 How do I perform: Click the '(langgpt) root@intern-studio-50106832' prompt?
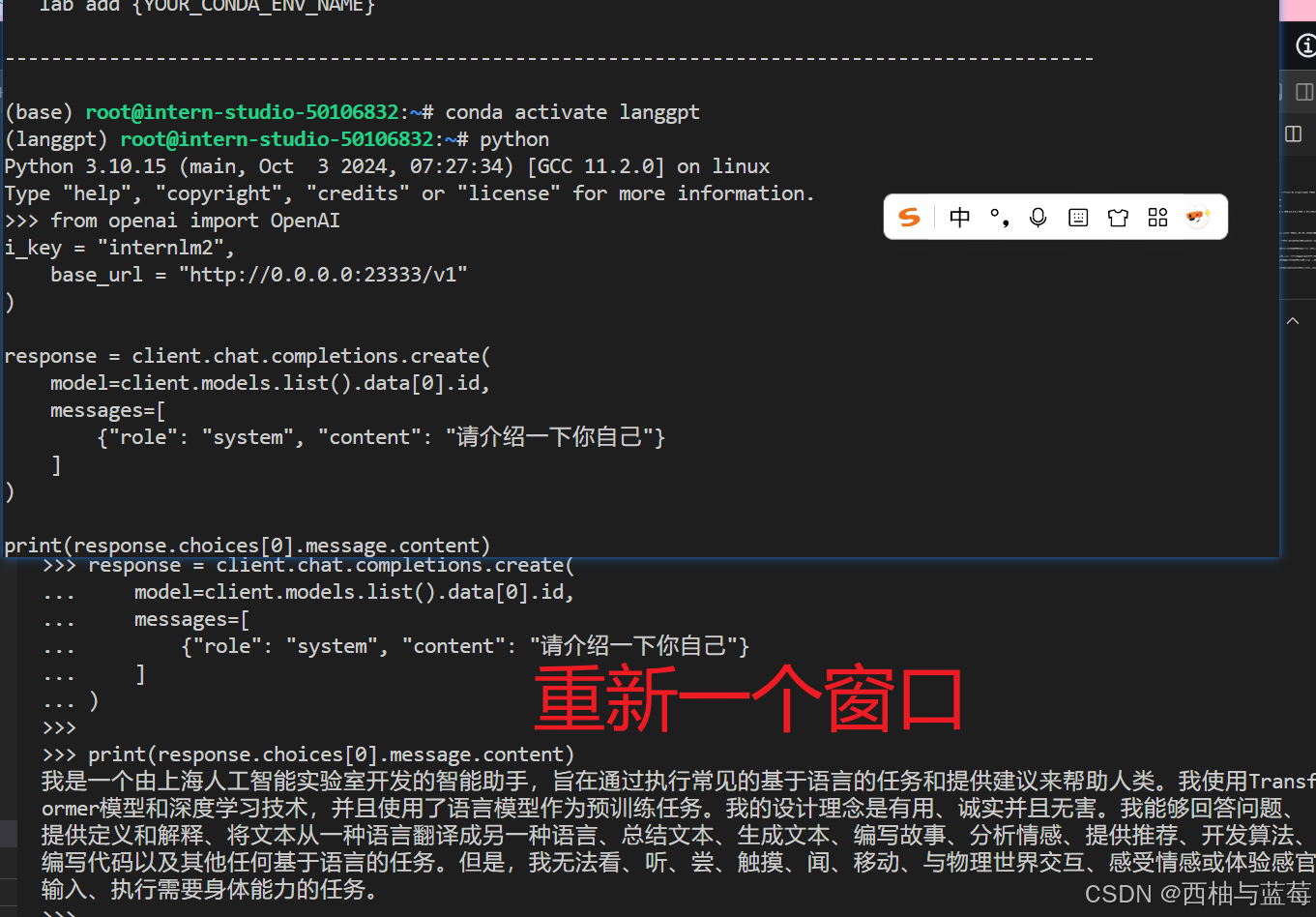click(x=237, y=139)
